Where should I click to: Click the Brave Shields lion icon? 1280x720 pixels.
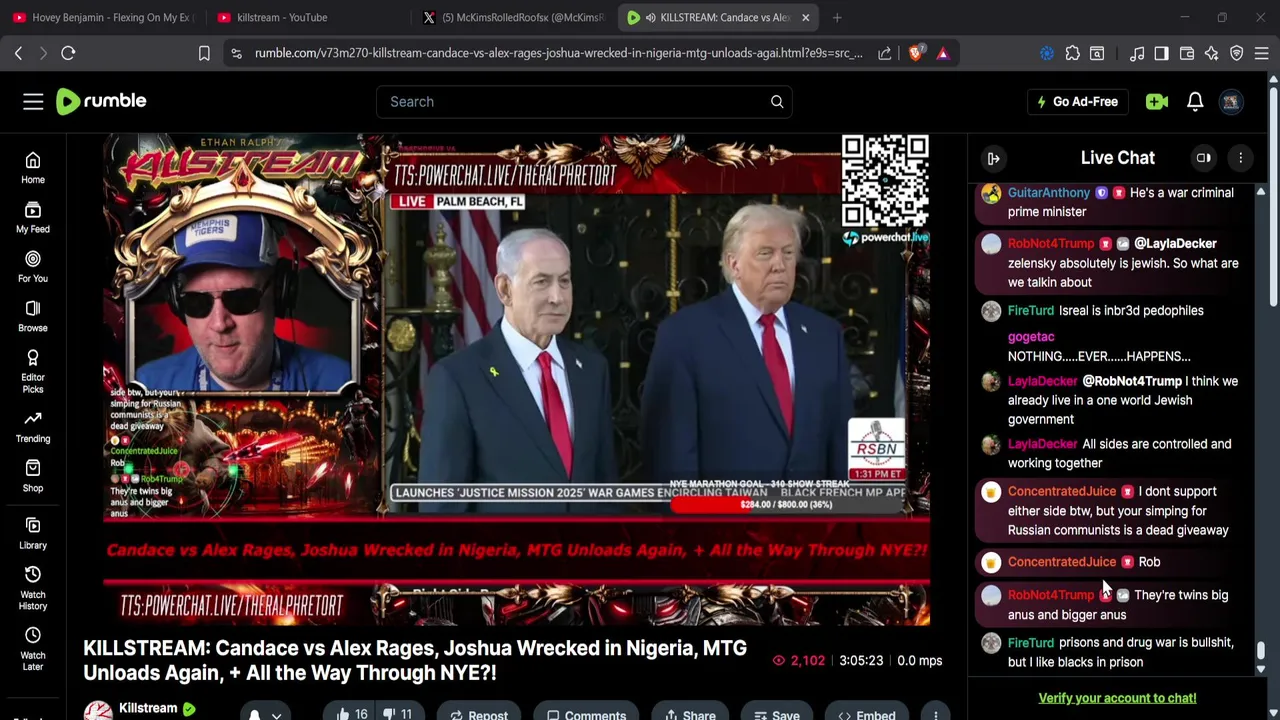[x=915, y=53]
